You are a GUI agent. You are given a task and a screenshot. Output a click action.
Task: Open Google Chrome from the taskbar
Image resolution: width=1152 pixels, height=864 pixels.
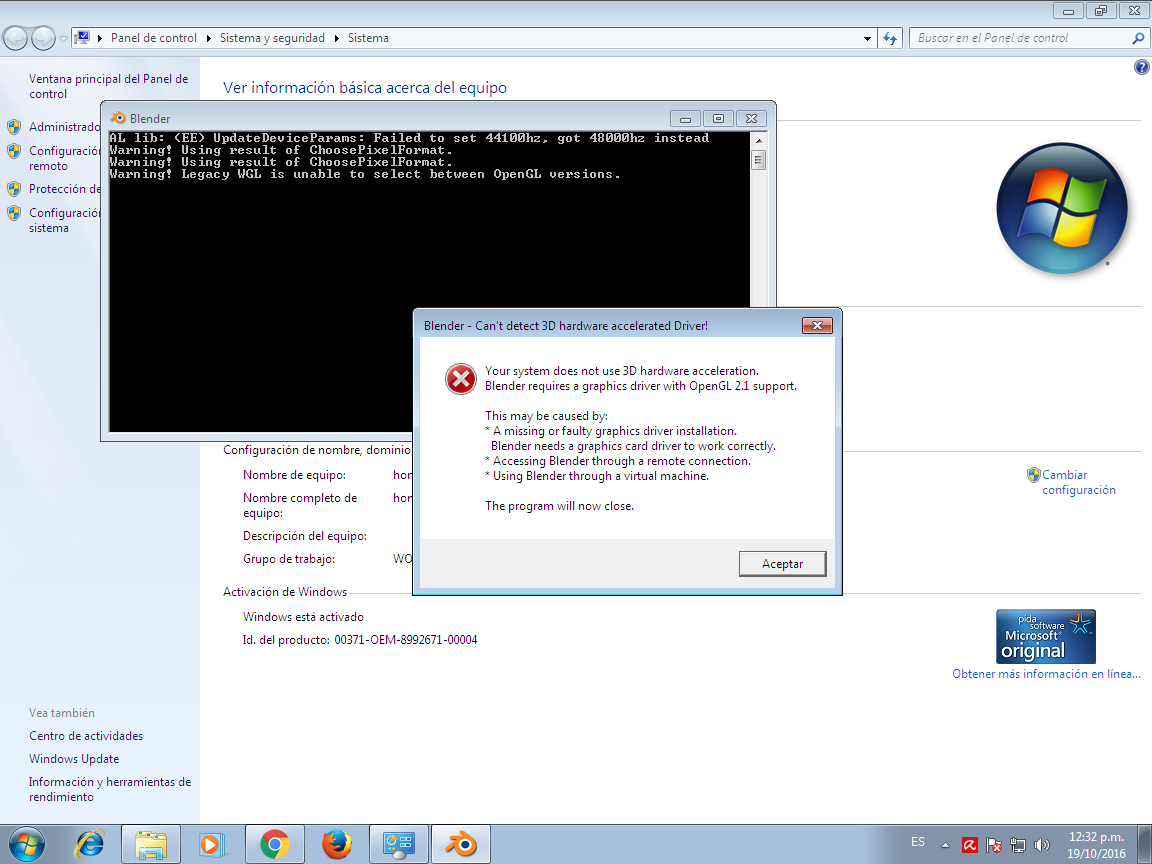pyautogui.click(x=275, y=844)
